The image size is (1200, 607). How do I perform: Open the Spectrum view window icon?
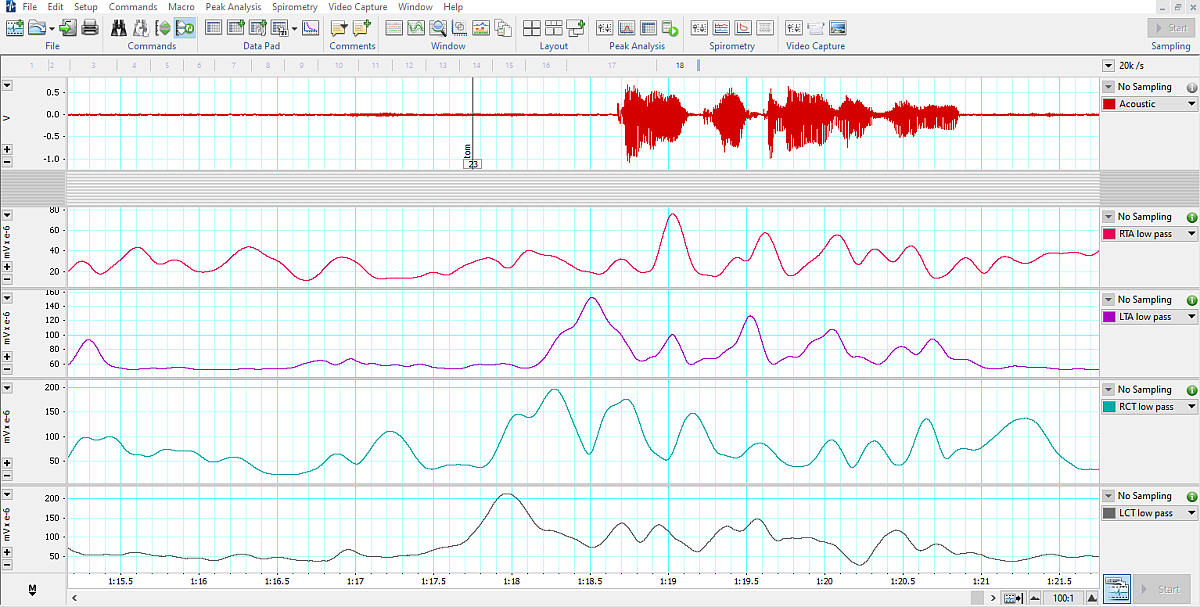(481, 28)
